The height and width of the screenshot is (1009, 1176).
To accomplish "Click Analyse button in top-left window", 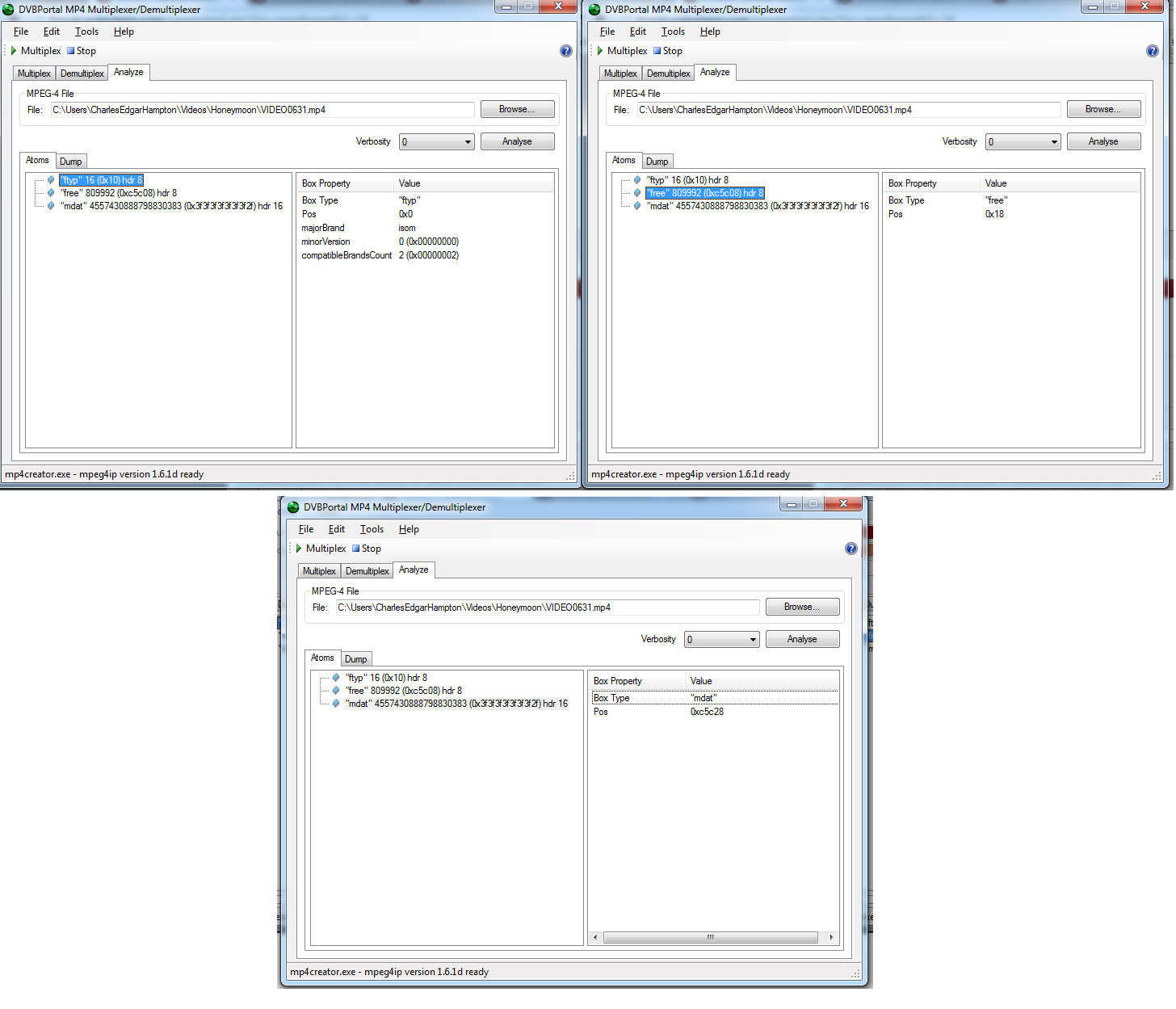I will pyautogui.click(x=518, y=141).
